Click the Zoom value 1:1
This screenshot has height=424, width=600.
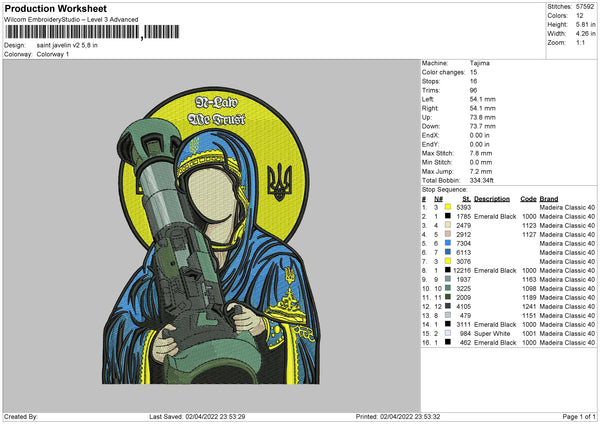tap(580, 42)
